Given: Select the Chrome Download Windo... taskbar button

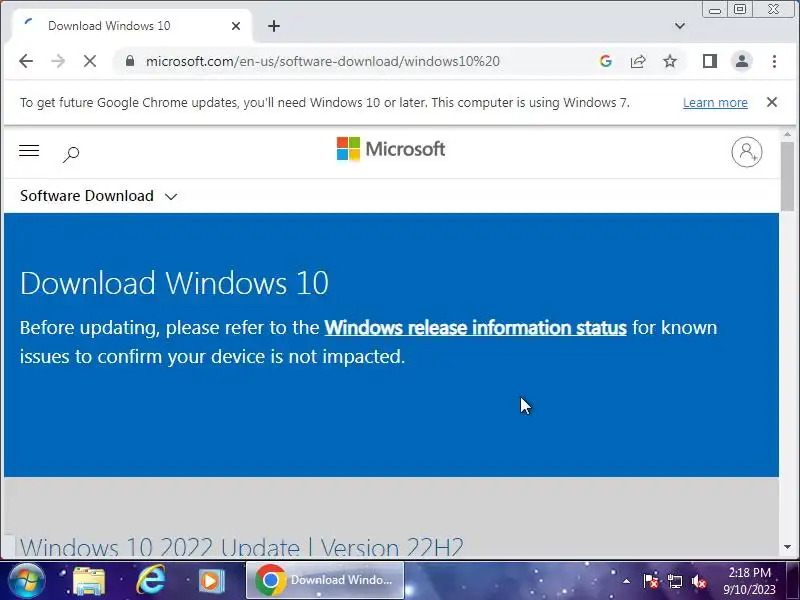Looking at the screenshot, I should 325,580.
